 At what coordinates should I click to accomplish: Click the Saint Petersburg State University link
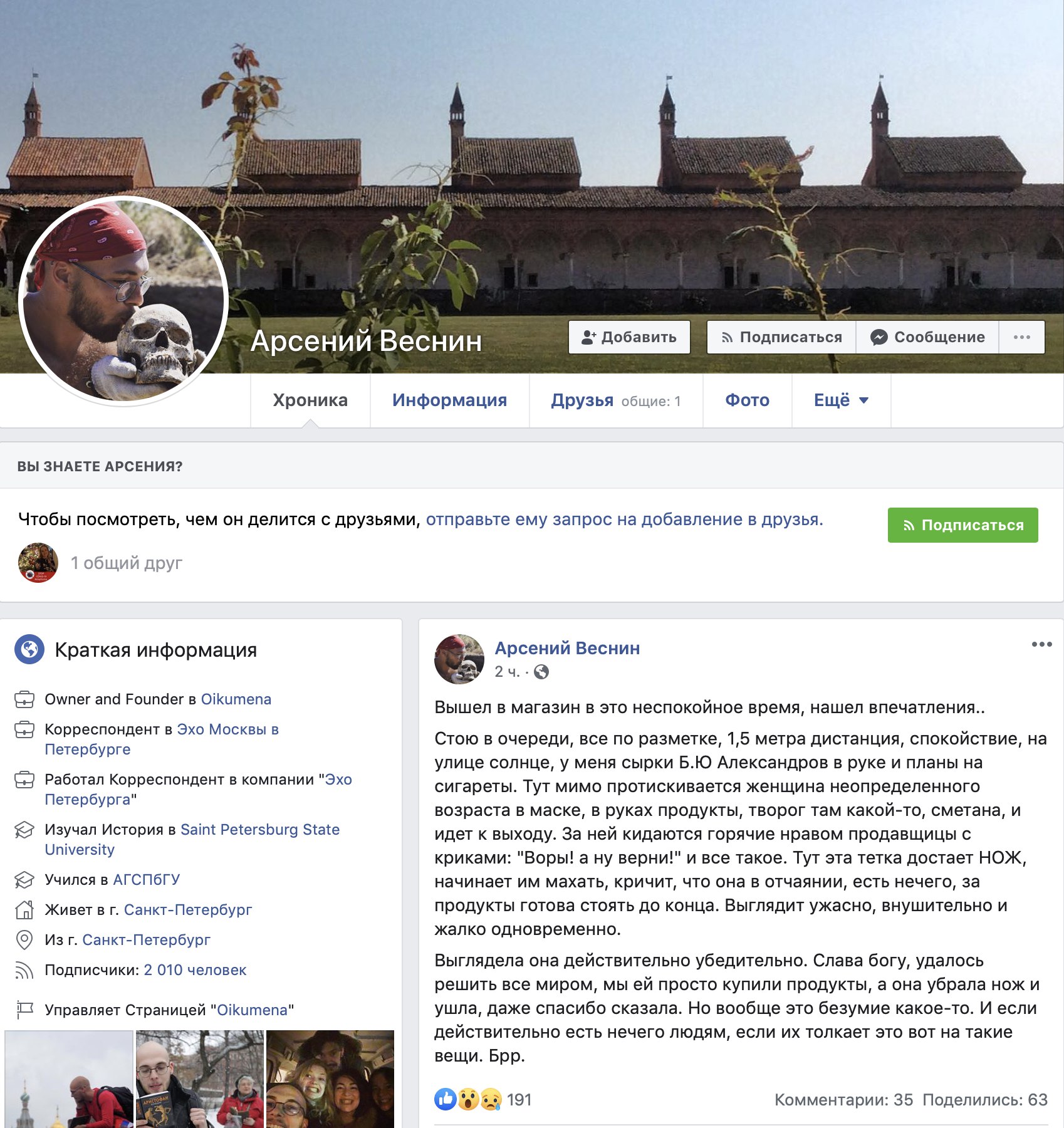[192, 840]
